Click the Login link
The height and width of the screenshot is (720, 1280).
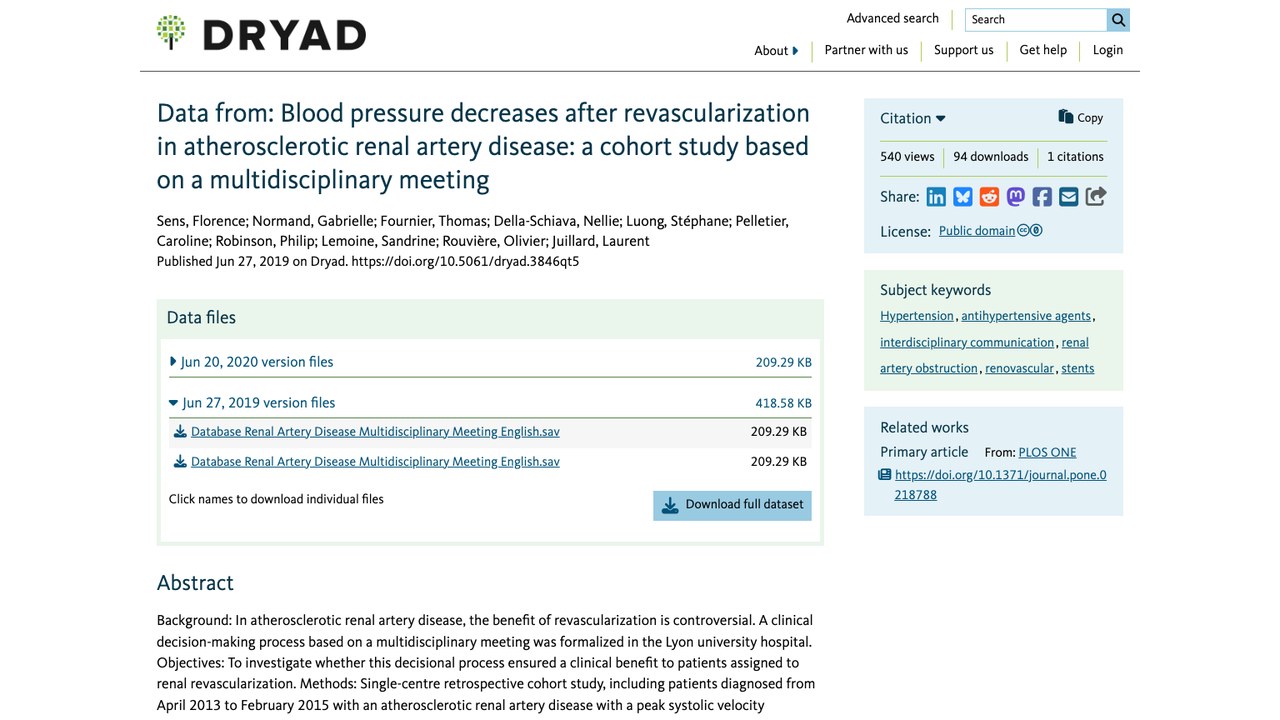point(1108,50)
